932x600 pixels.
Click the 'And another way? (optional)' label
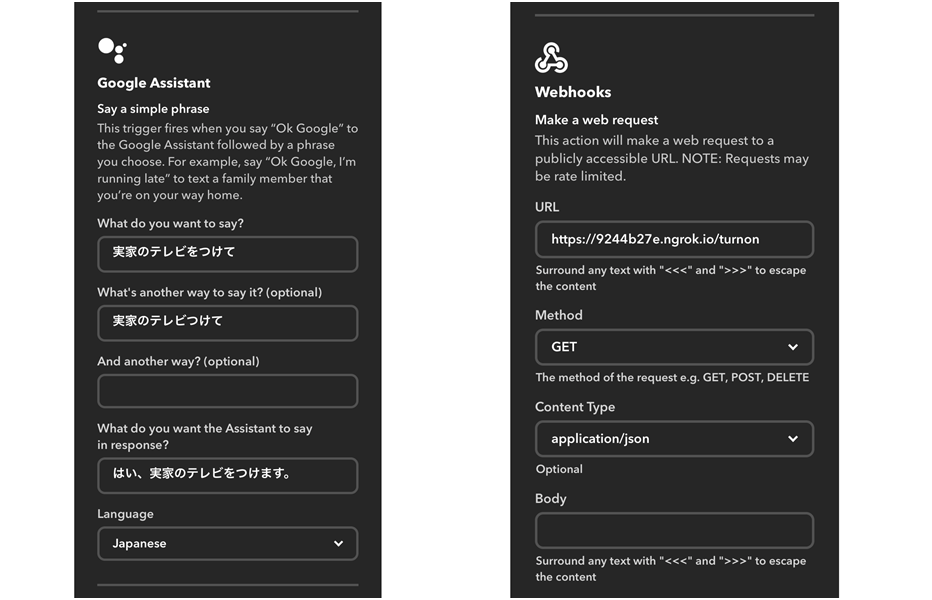click(178, 362)
